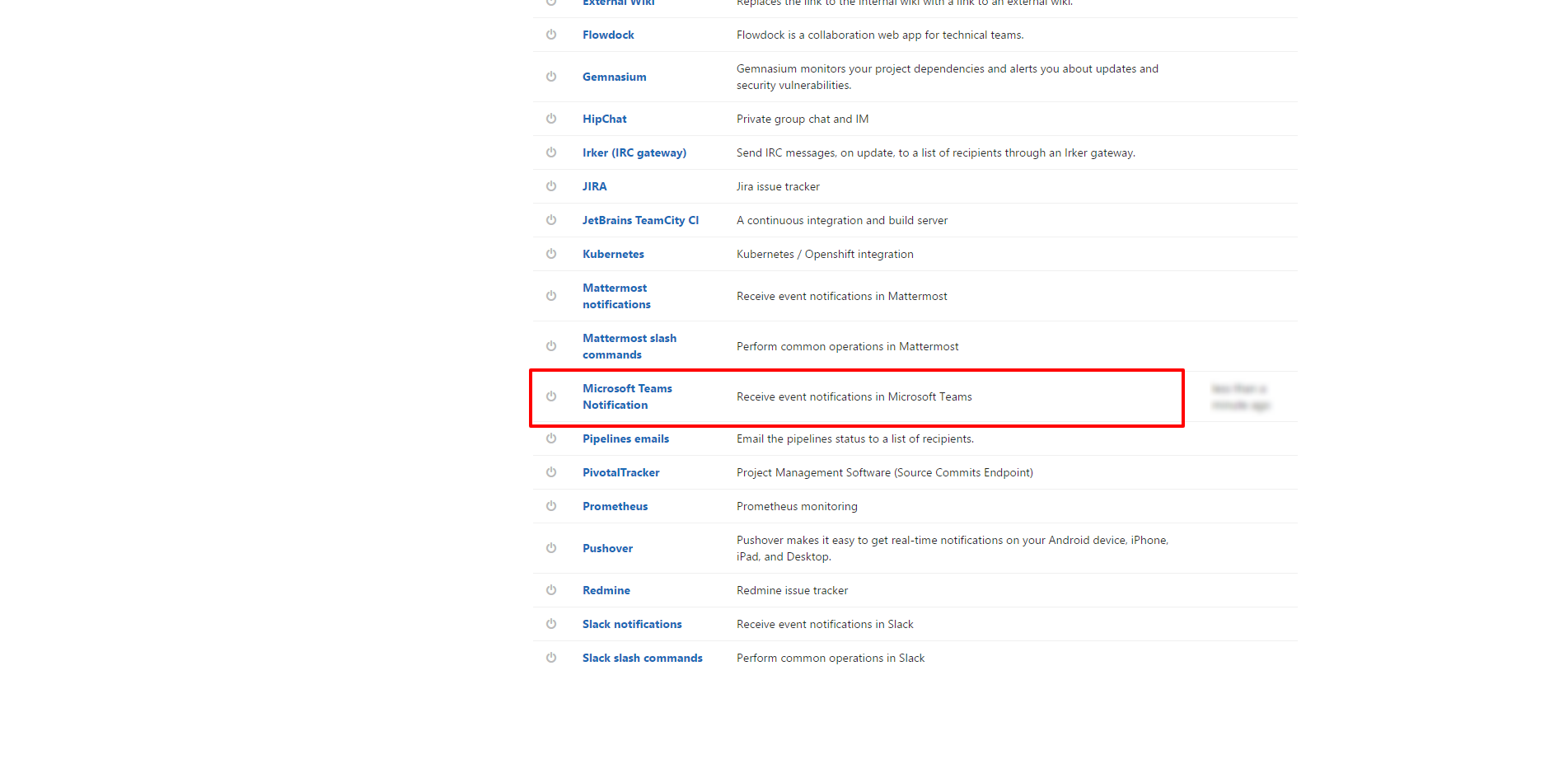Click the Slack slash commands power icon

pyautogui.click(x=551, y=658)
